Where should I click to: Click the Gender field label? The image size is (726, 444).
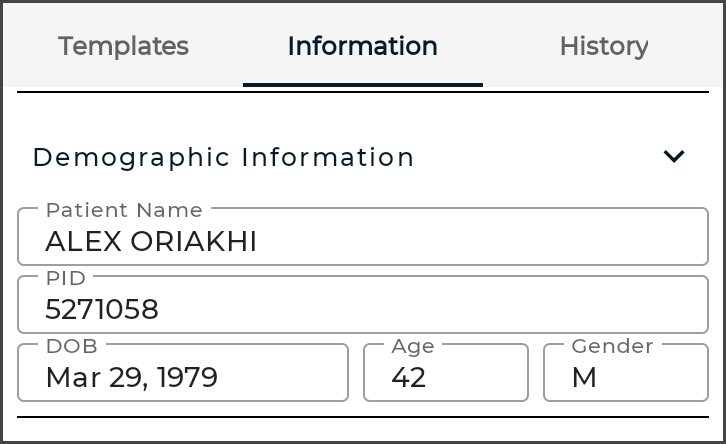pos(612,346)
